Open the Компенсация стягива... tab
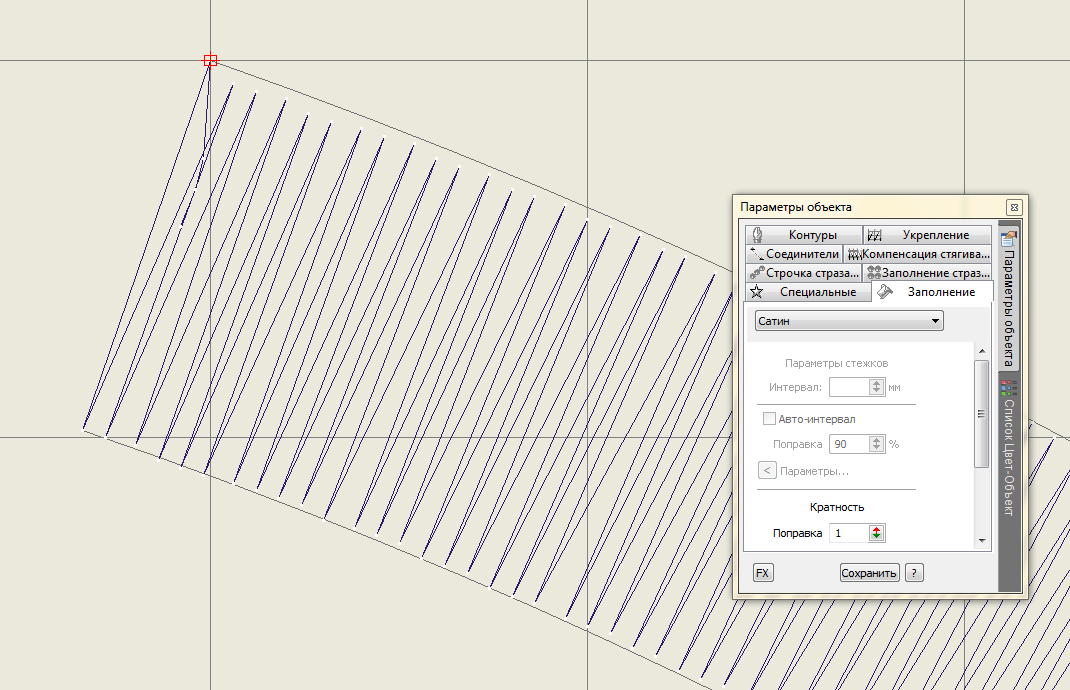 (x=918, y=254)
